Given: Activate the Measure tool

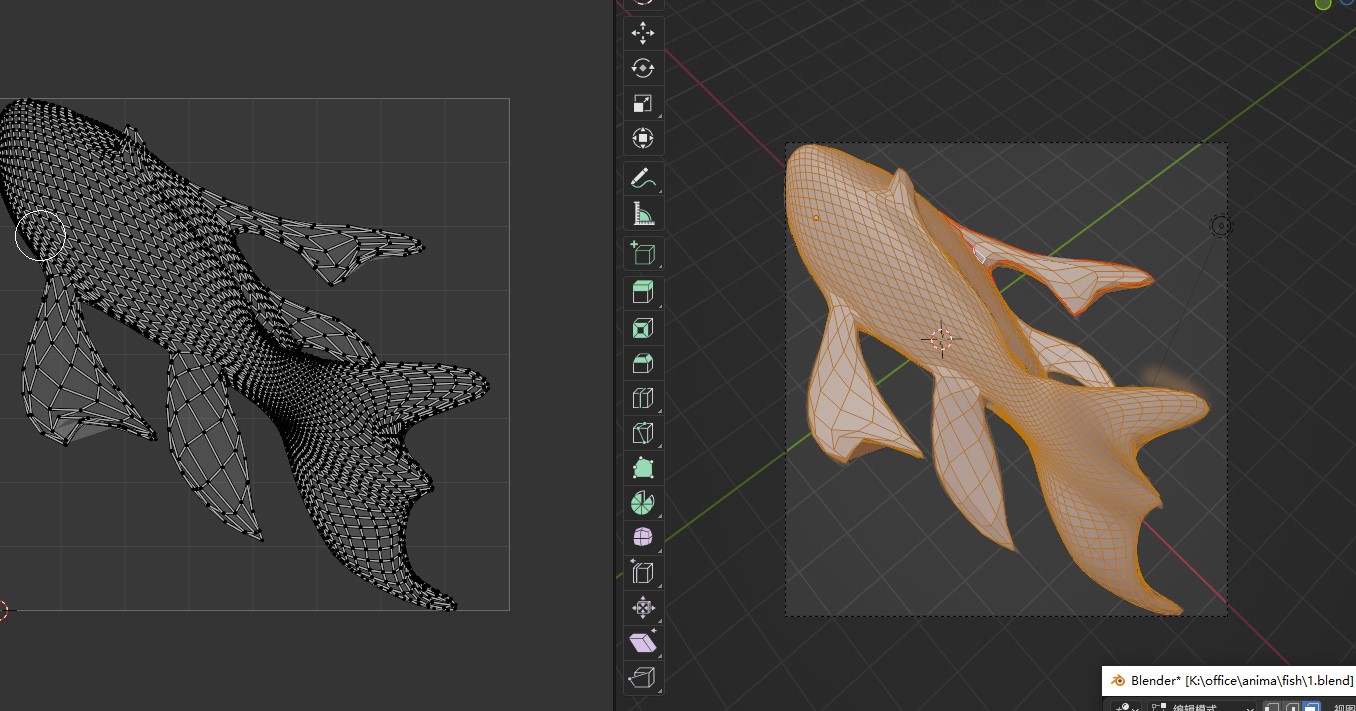Looking at the screenshot, I should click(643, 214).
